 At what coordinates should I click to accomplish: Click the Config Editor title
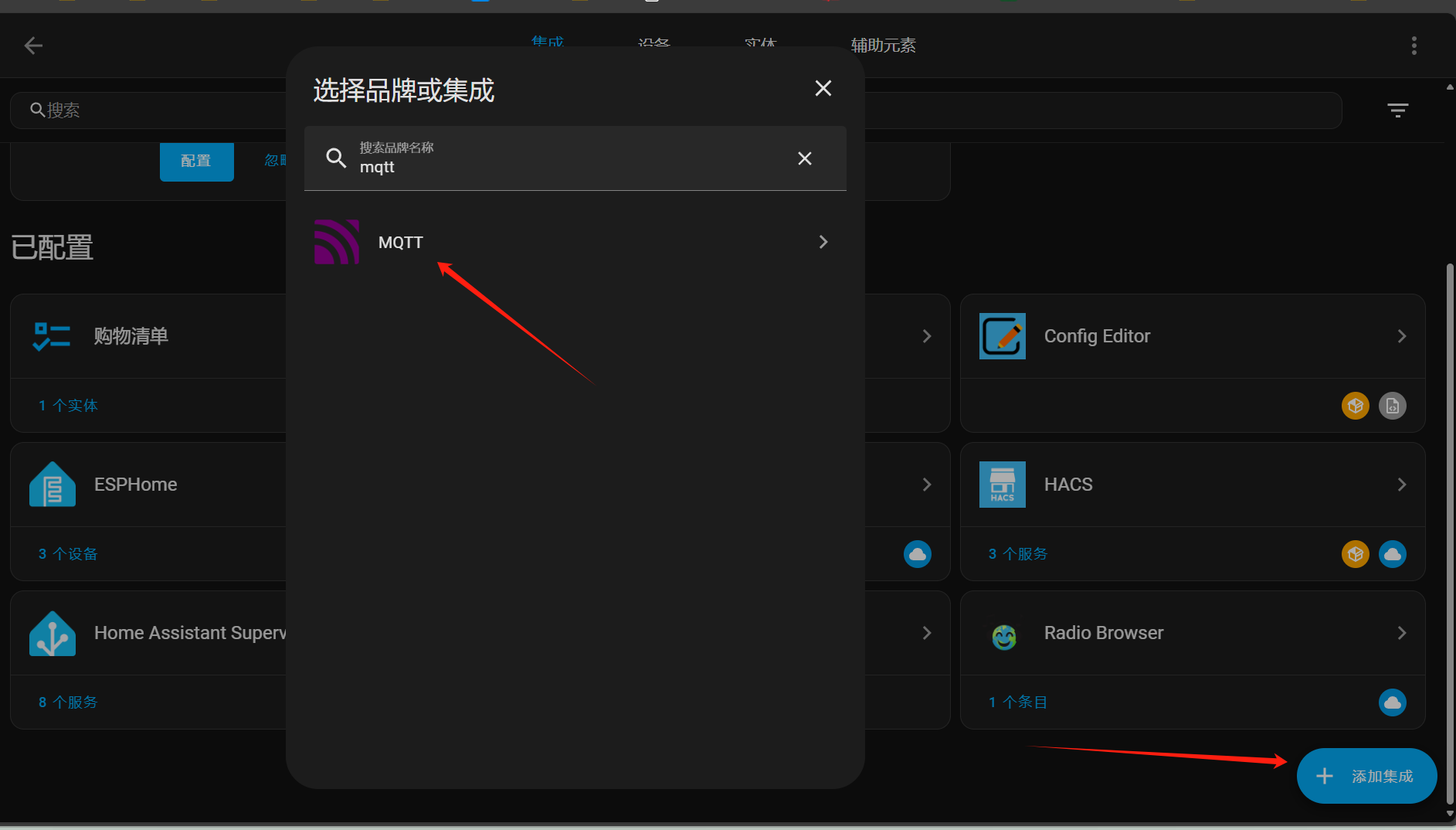point(1097,336)
